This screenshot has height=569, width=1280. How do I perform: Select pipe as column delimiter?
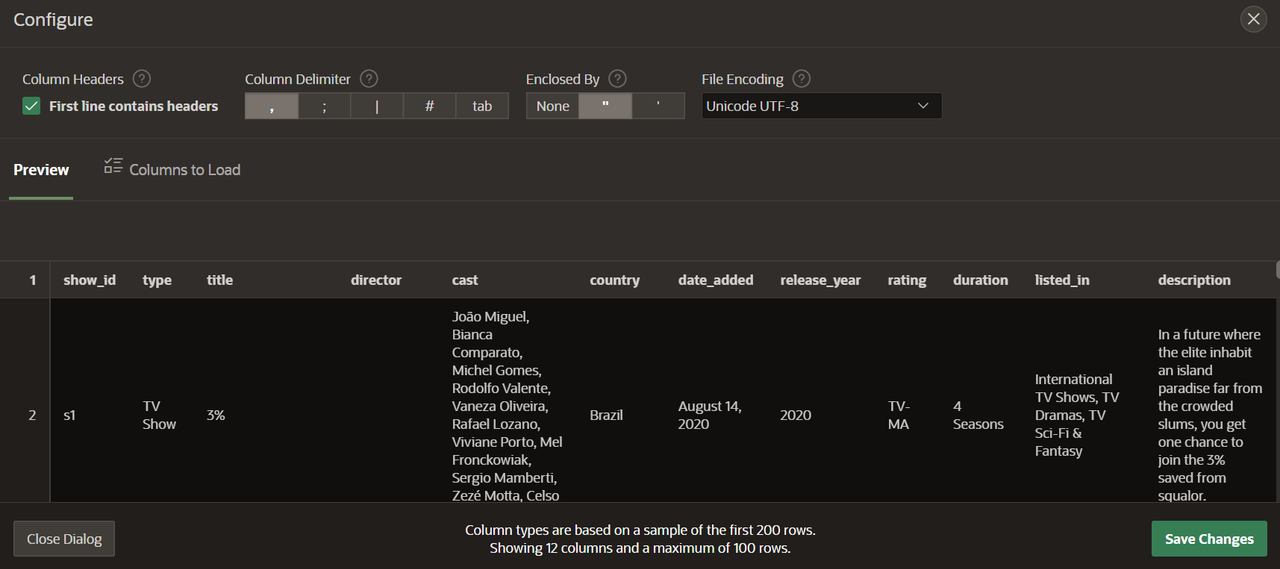click(377, 106)
